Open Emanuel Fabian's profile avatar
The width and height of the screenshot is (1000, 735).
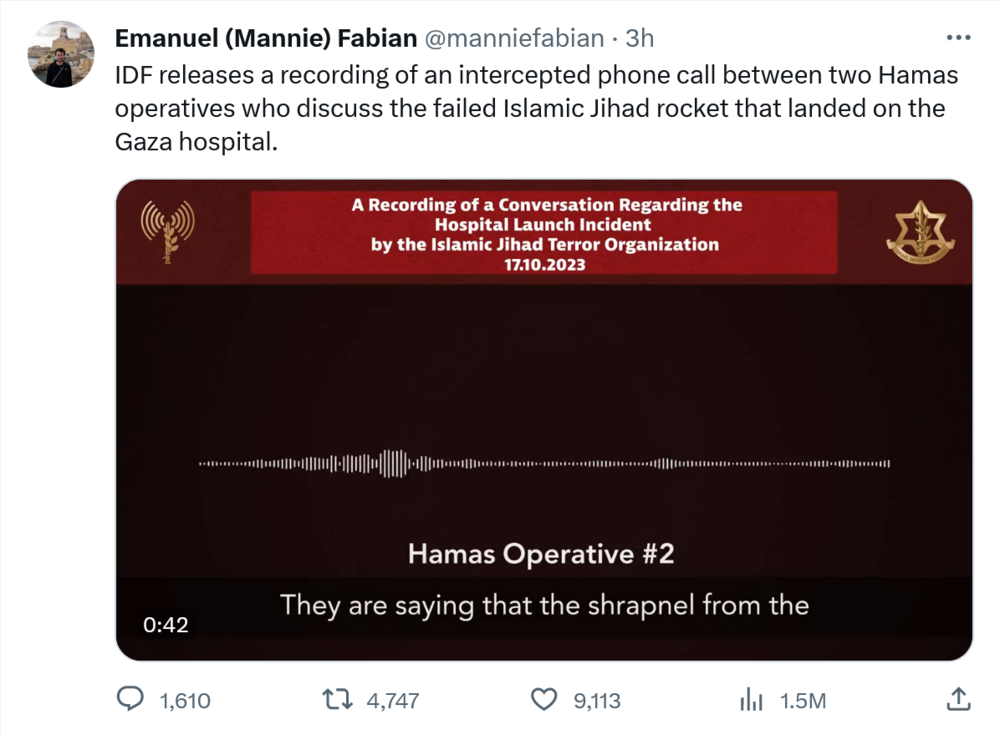click(61, 54)
